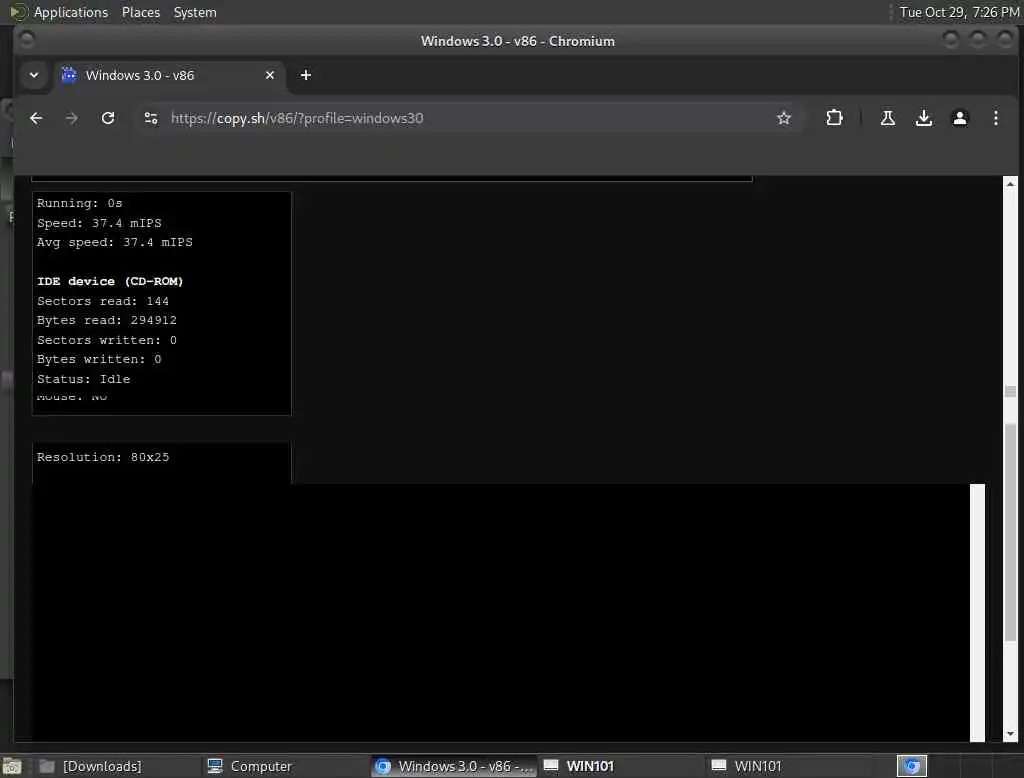This screenshot has width=1024, height=778.
Task: Open the Places menu
Action: point(140,12)
